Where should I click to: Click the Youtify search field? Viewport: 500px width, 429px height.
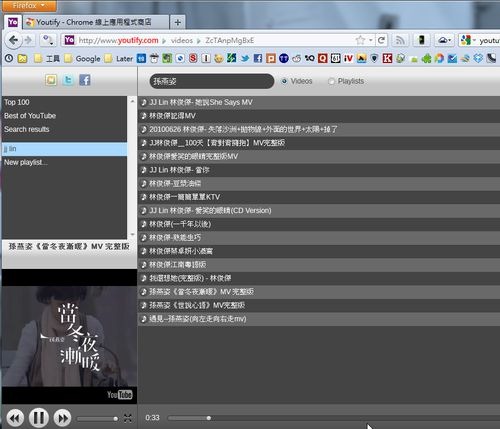212,81
